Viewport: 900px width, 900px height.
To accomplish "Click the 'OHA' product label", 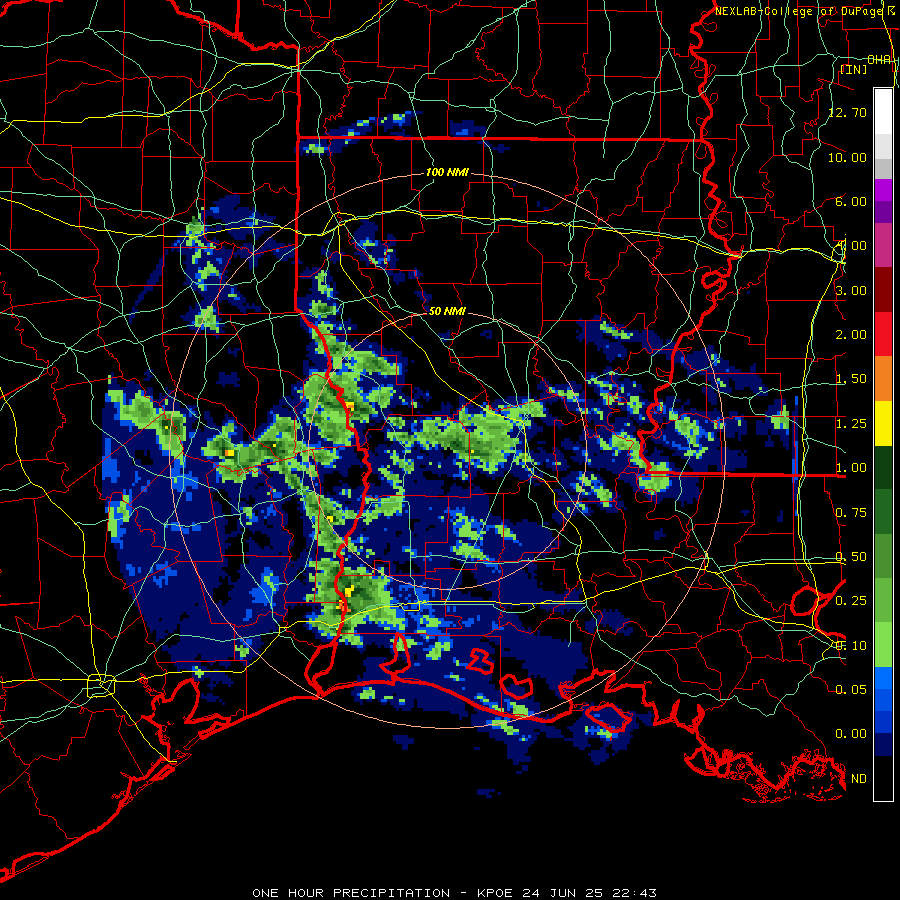I will tap(879, 60).
